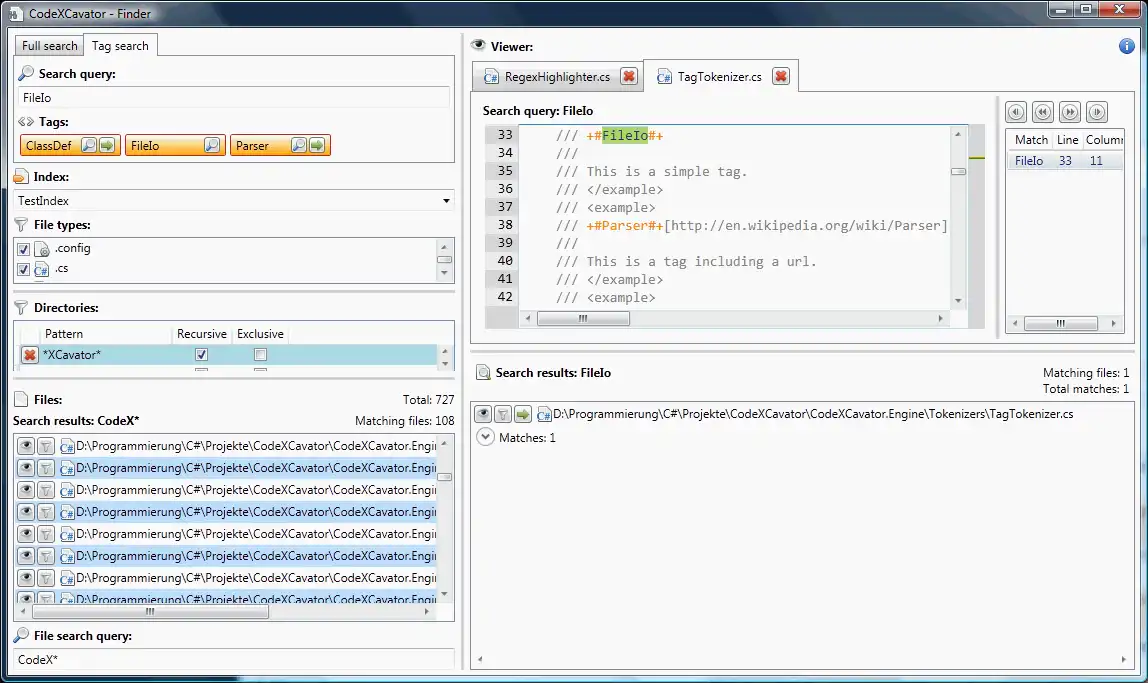
Task: Click vertical scrollbar thumb in code viewer
Action: coord(958,171)
